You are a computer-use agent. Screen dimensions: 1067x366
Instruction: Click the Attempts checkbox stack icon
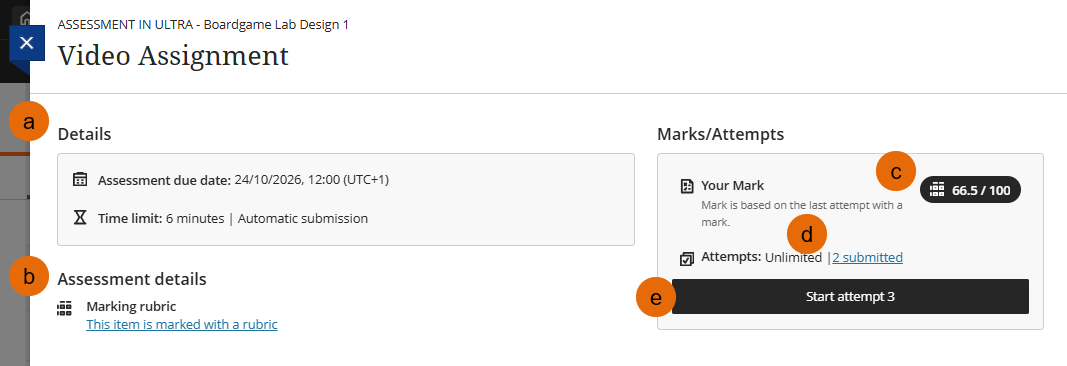point(687,259)
